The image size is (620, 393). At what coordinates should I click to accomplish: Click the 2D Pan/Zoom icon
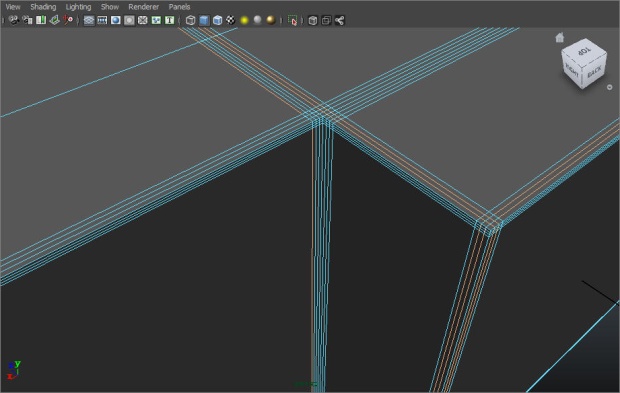pos(68,20)
